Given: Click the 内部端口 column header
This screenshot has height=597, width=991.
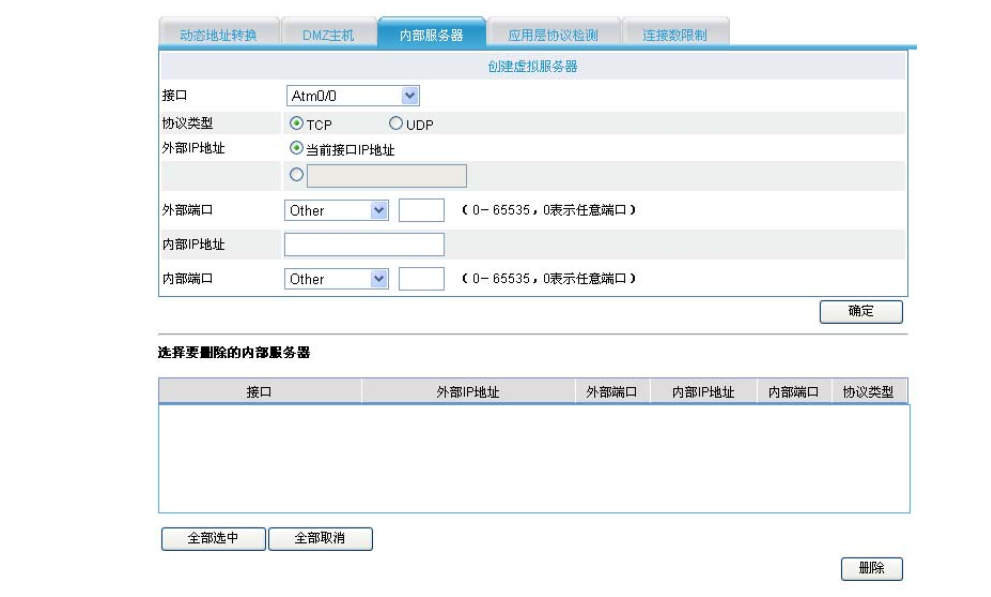Looking at the screenshot, I should pos(794,392).
